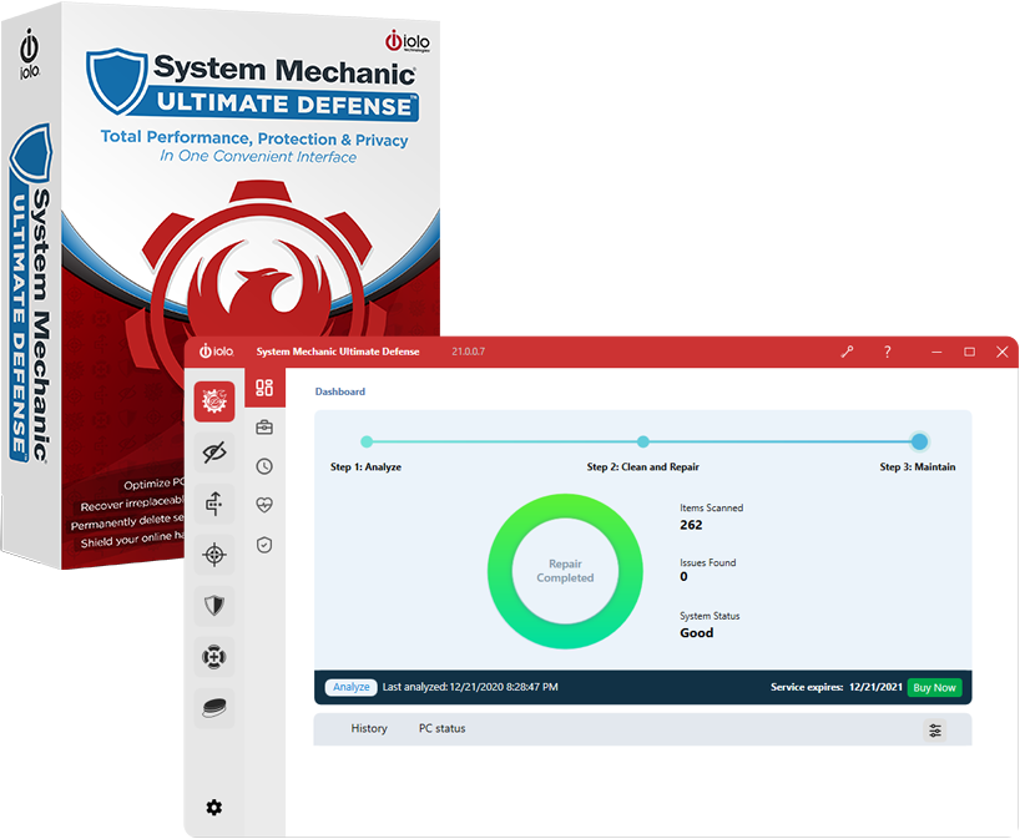Select Step 1: Analyze marker
The height and width of the screenshot is (839, 1020).
(x=367, y=442)
